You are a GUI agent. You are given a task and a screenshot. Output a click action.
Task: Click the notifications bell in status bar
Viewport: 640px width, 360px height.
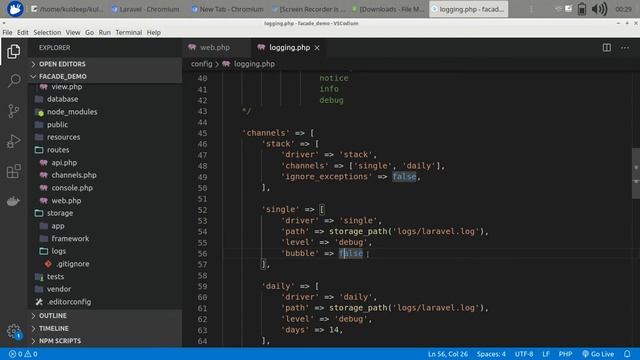coord(627,354)
